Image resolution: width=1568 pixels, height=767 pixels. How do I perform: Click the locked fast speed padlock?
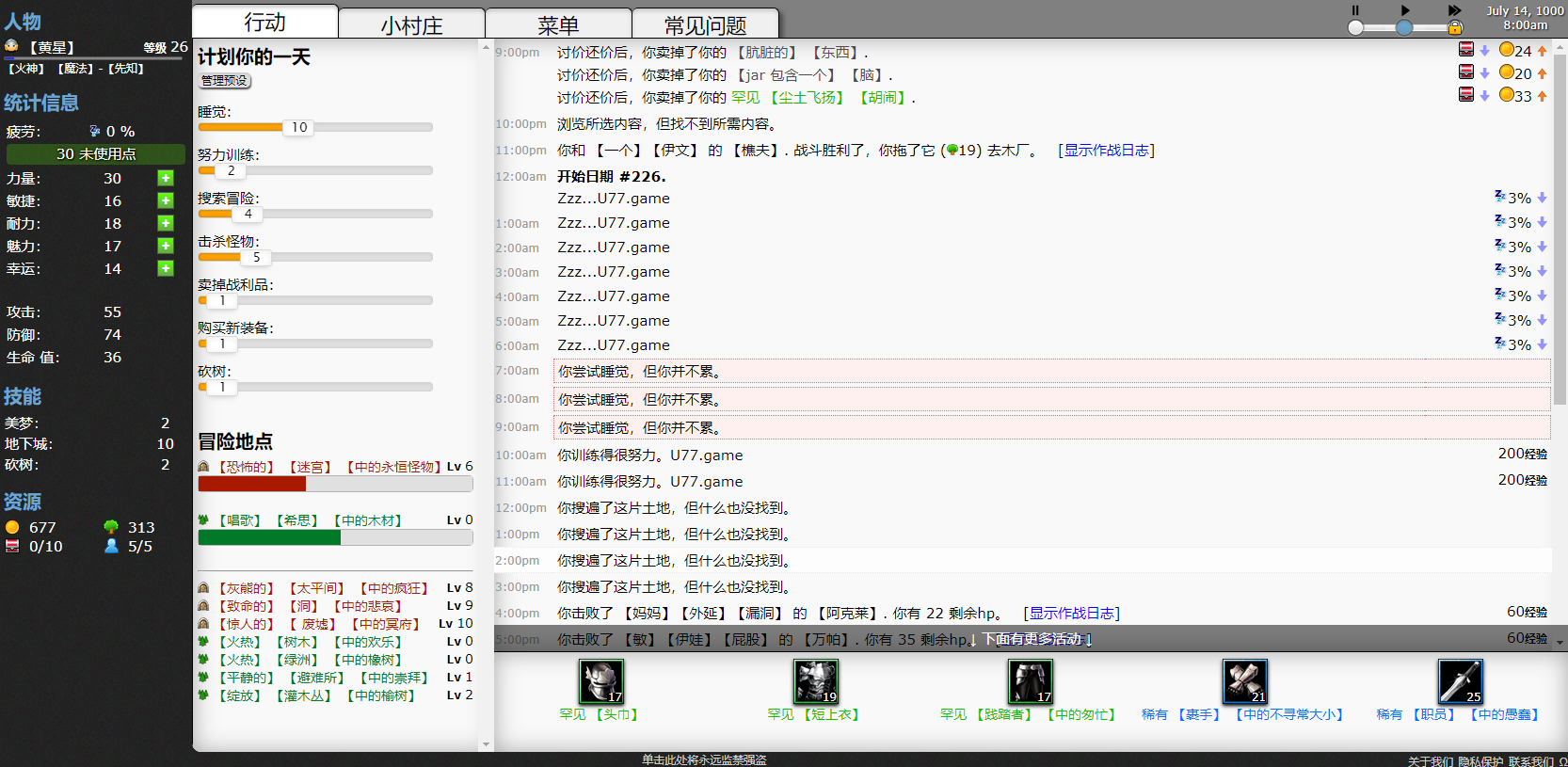pyautogui.click(x=1455, y=27)
